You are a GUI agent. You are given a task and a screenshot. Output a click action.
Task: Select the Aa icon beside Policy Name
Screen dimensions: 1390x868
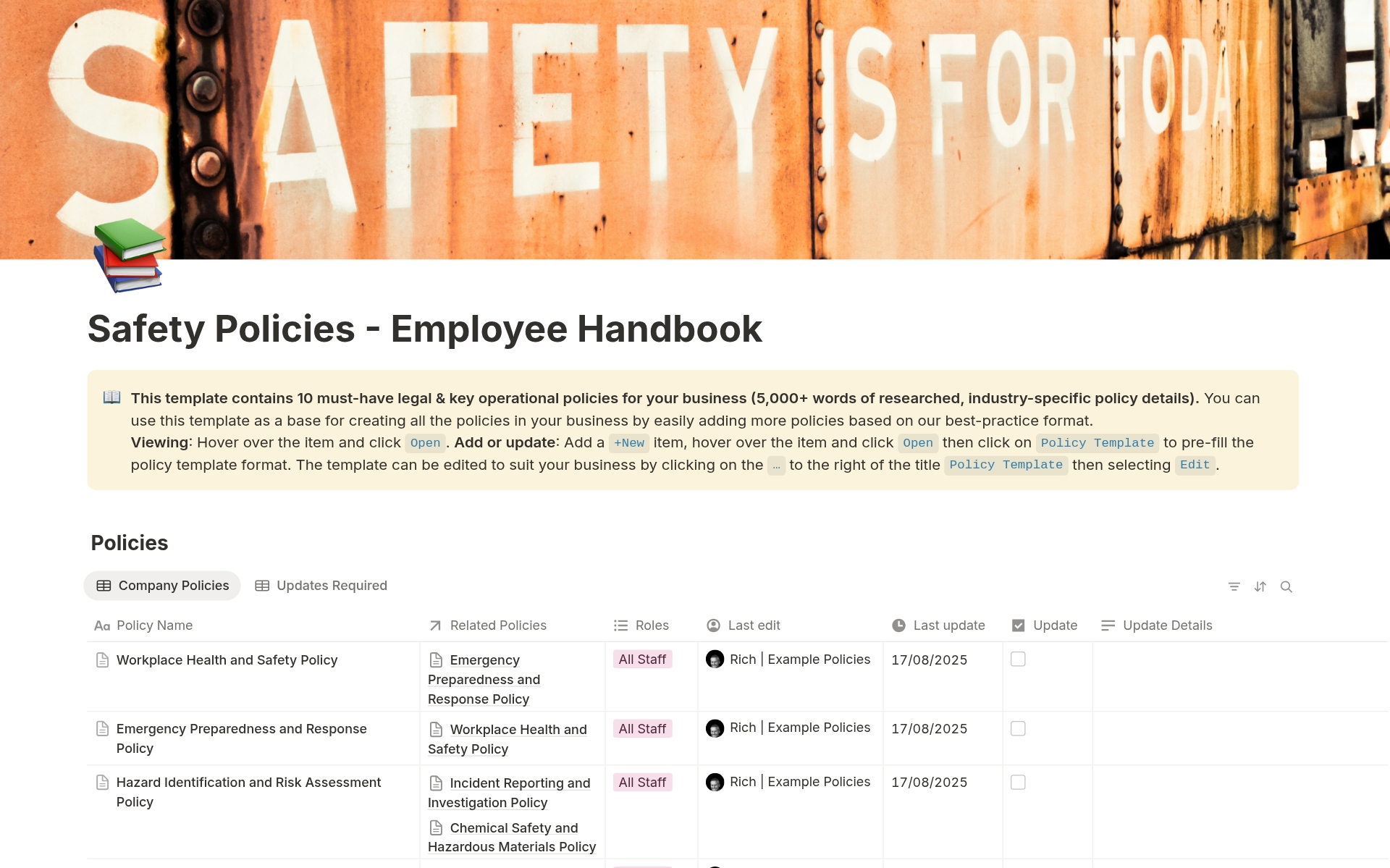coord(102,625)
